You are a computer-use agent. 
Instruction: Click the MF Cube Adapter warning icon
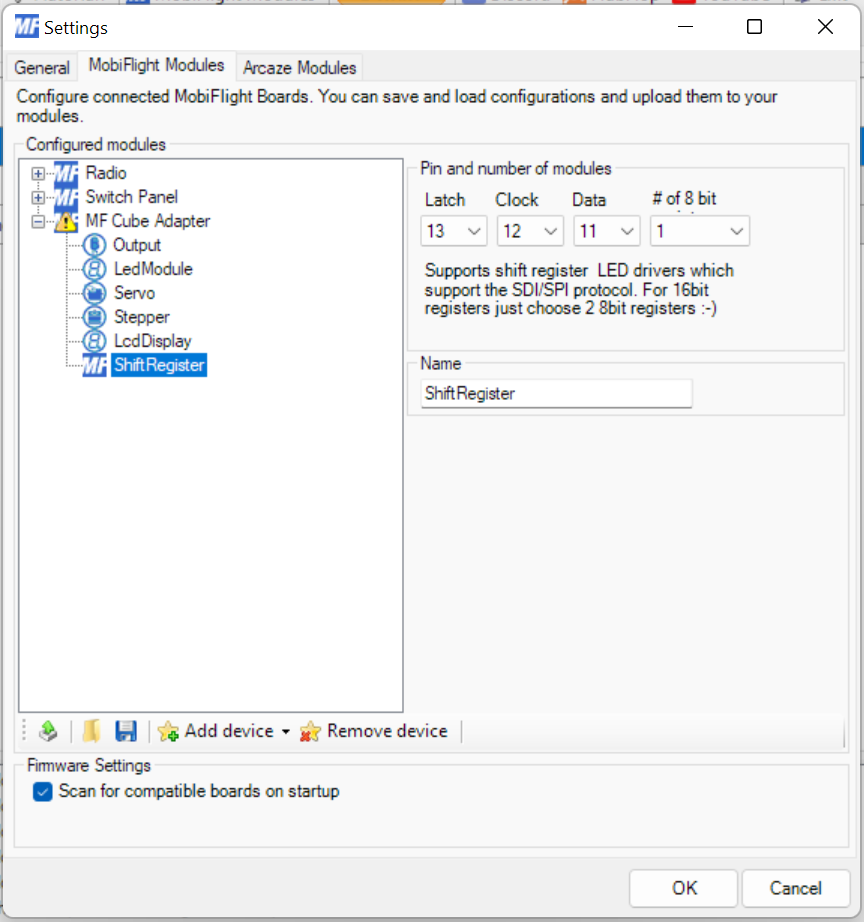coord(66,222)
